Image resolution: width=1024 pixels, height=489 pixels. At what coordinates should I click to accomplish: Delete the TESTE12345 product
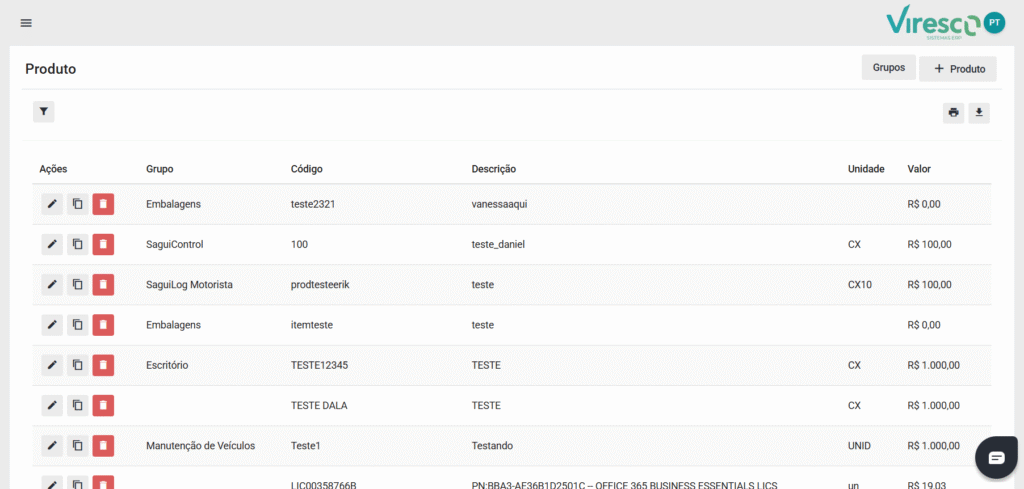[103, 365]
